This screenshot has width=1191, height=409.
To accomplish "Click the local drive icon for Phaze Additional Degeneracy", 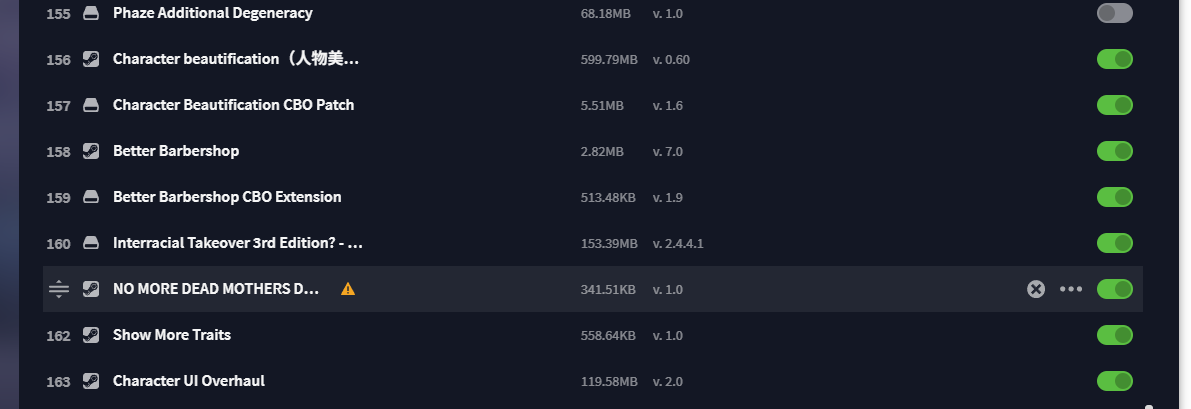I will click(91, 13).
